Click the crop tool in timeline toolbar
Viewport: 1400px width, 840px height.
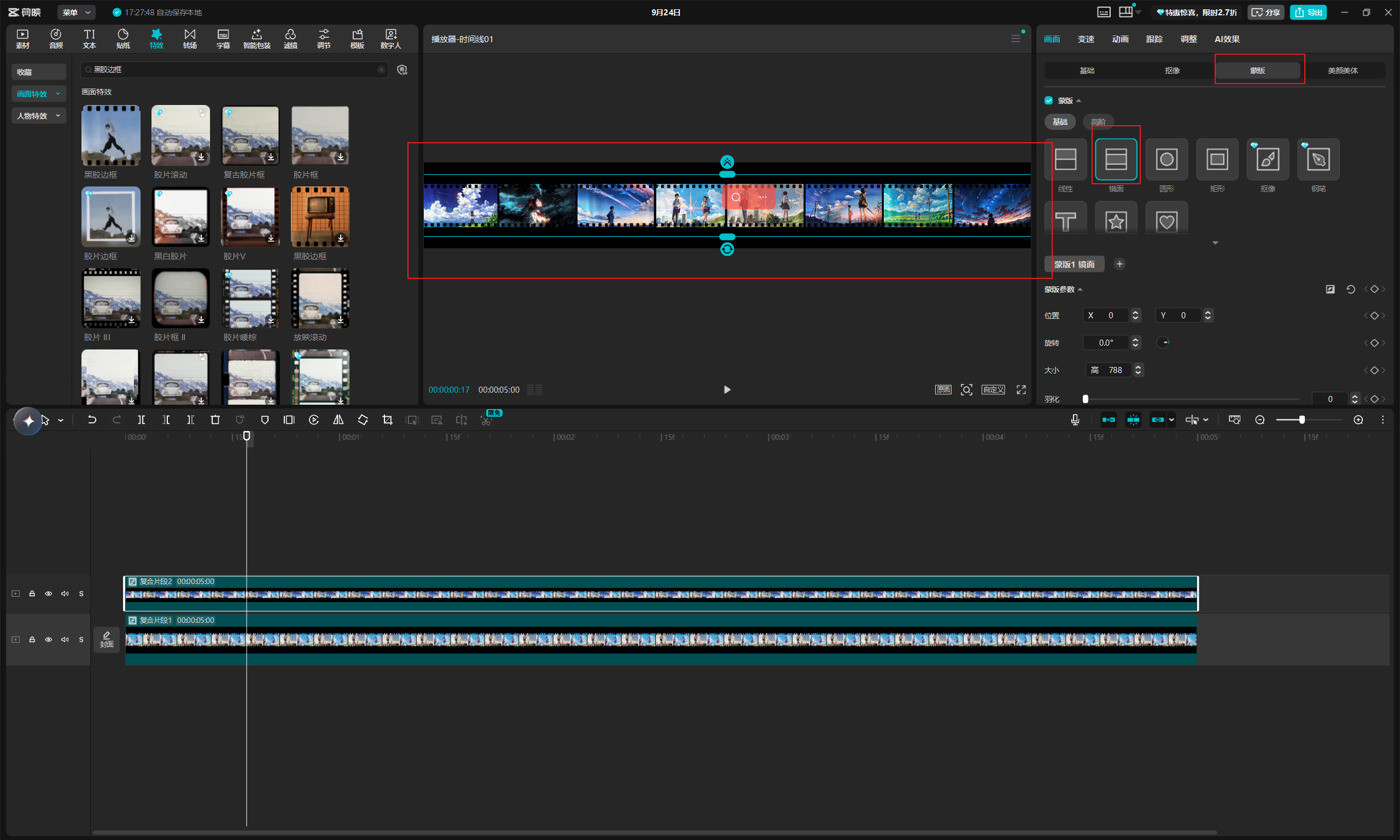(387, 420)
